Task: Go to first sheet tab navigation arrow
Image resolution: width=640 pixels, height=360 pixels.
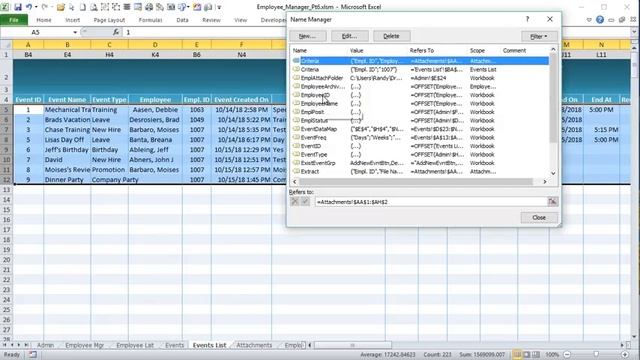Action: point(4,345)
